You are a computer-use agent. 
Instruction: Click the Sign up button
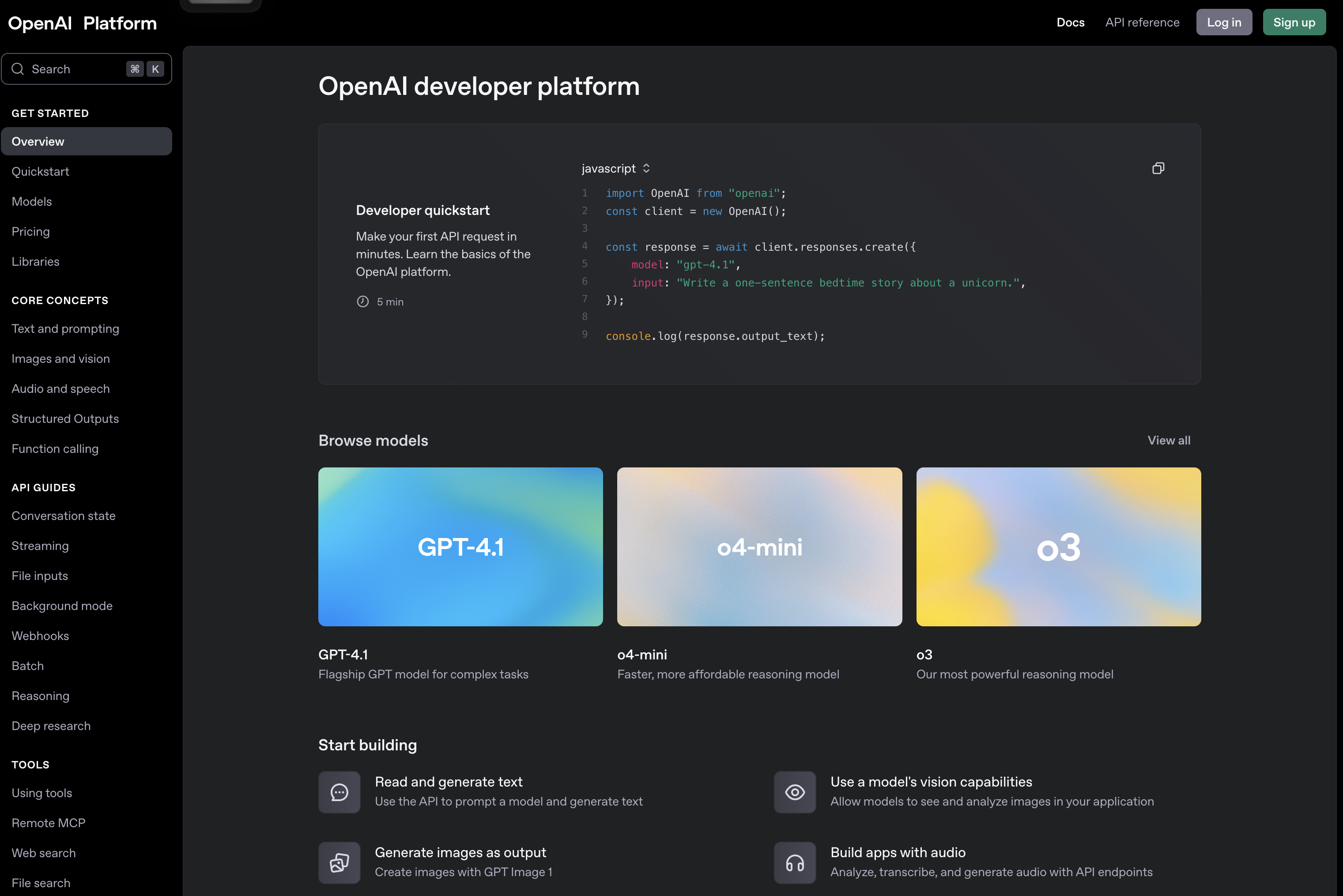(1294, 22)
